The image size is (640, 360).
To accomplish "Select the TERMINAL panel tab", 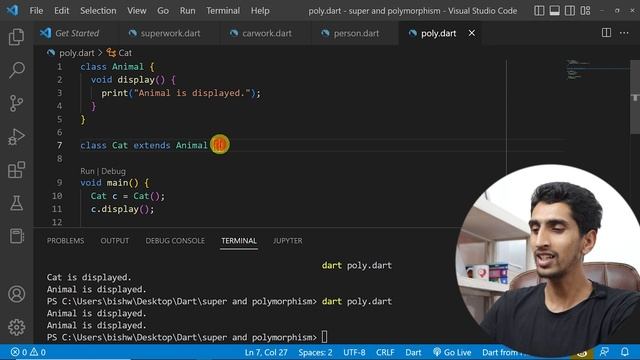I will (239, 241).
